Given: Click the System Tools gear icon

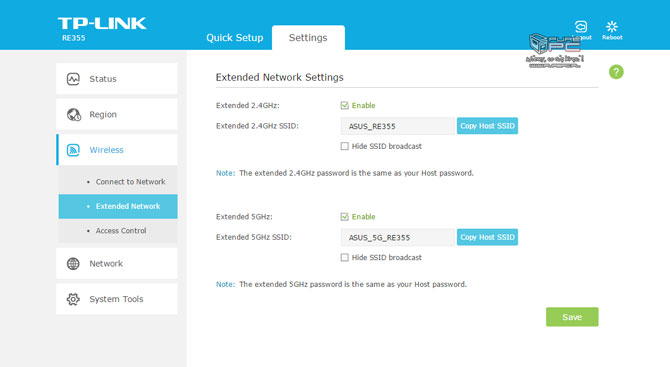Looking at the screenshot, I should 73,299.
